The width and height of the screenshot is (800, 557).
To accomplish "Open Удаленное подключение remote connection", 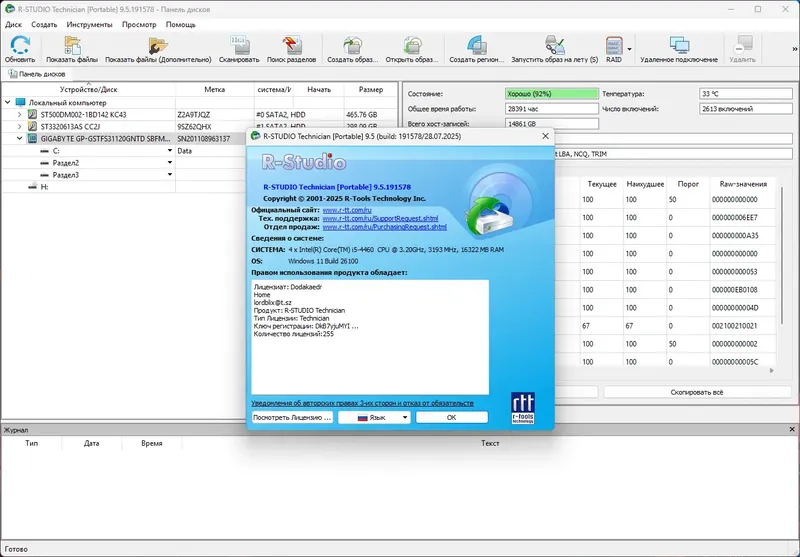I will click(x=679, y=45).
